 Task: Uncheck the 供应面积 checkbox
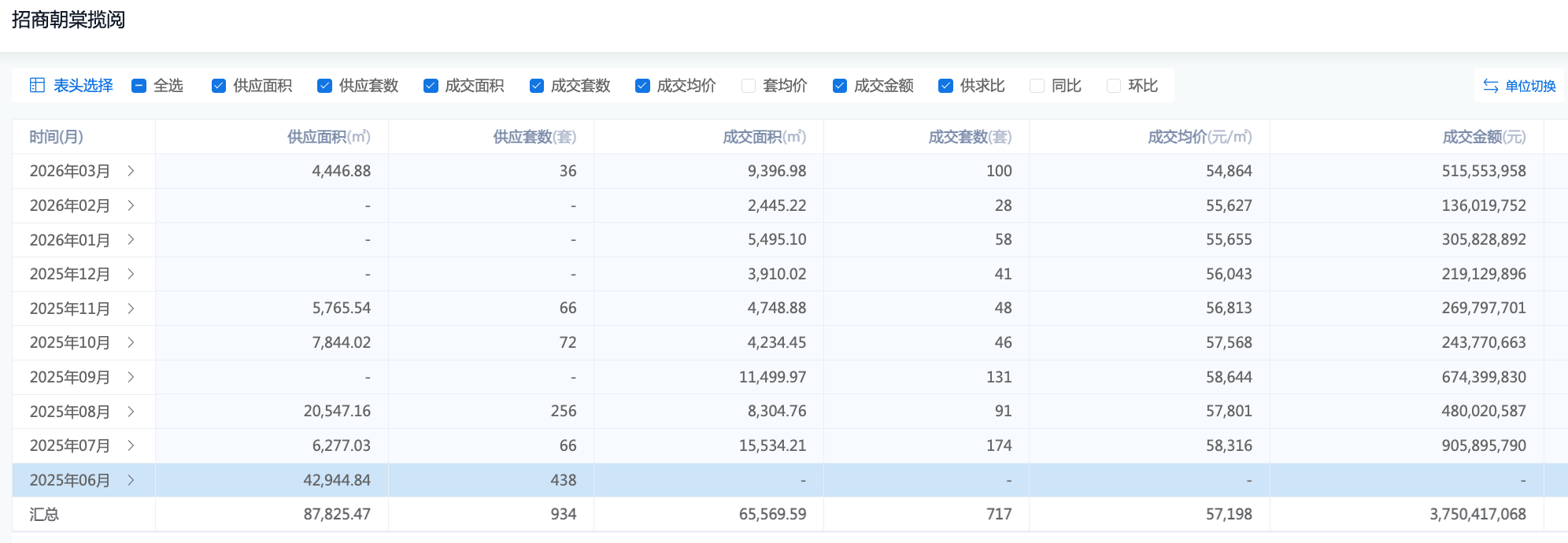tap(219, 86)
